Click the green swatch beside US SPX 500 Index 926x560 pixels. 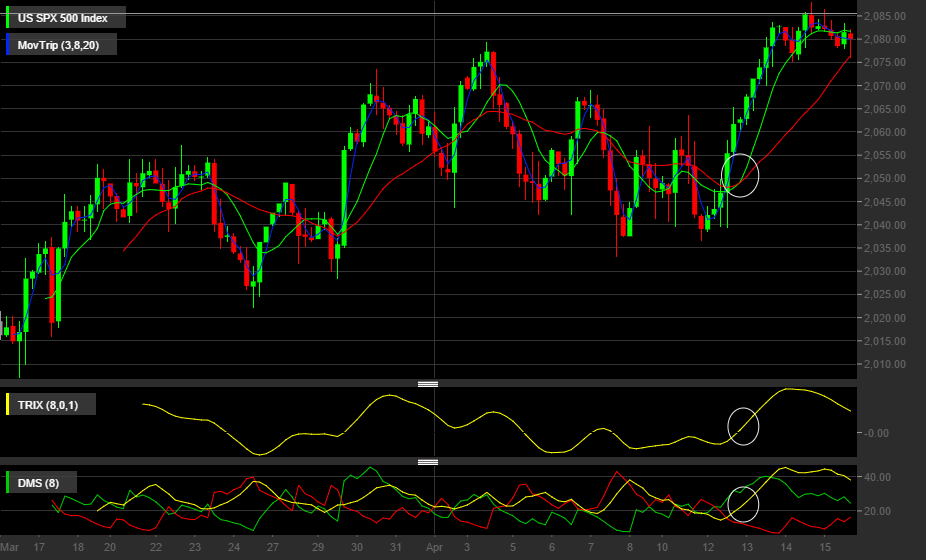click(x=7, y=18)
